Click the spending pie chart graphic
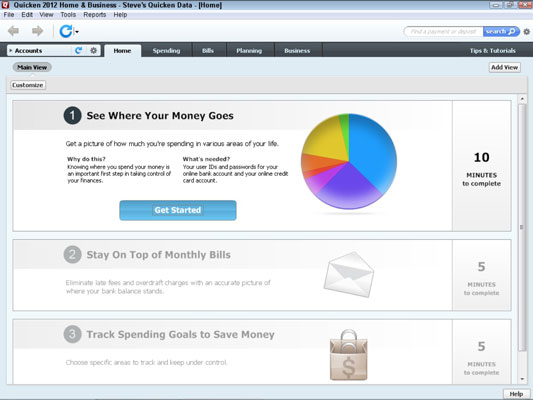This screenshot has width=533, height=400. click(x=349, y=161)
